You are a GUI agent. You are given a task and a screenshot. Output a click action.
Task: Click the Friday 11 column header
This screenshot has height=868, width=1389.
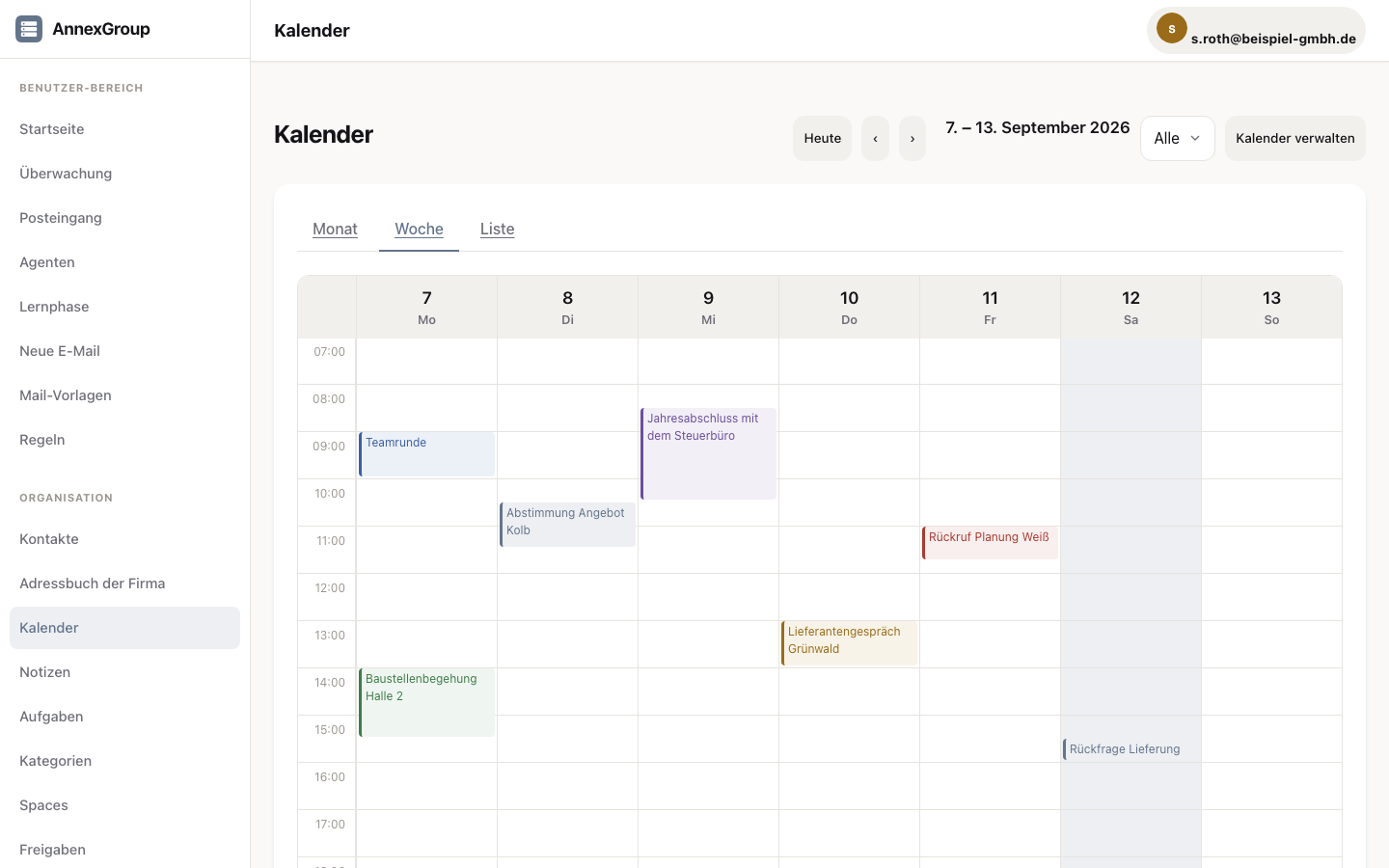click(x=991, y=307)
